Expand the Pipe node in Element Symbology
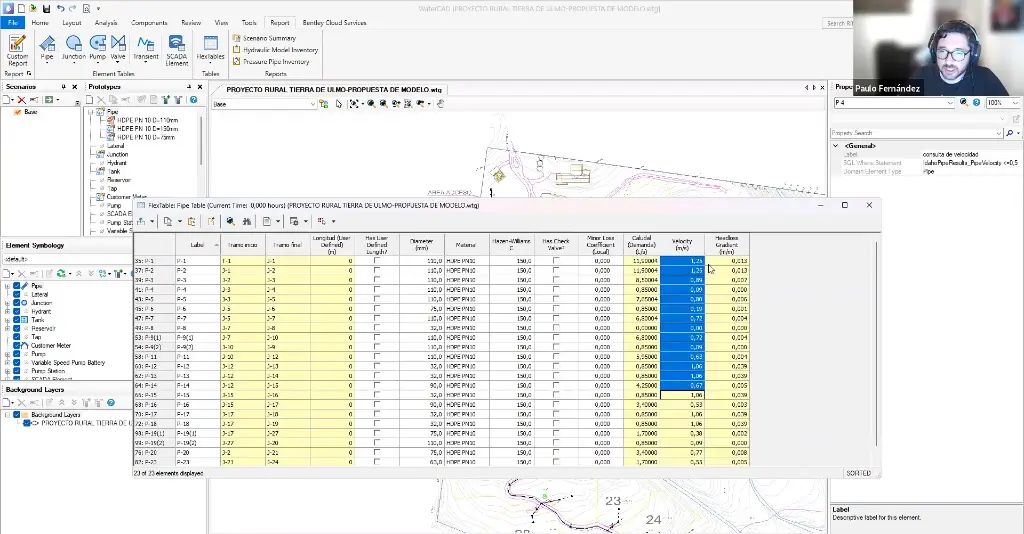This screenshot has width=1024, height=534. click(x=7, y=286)
